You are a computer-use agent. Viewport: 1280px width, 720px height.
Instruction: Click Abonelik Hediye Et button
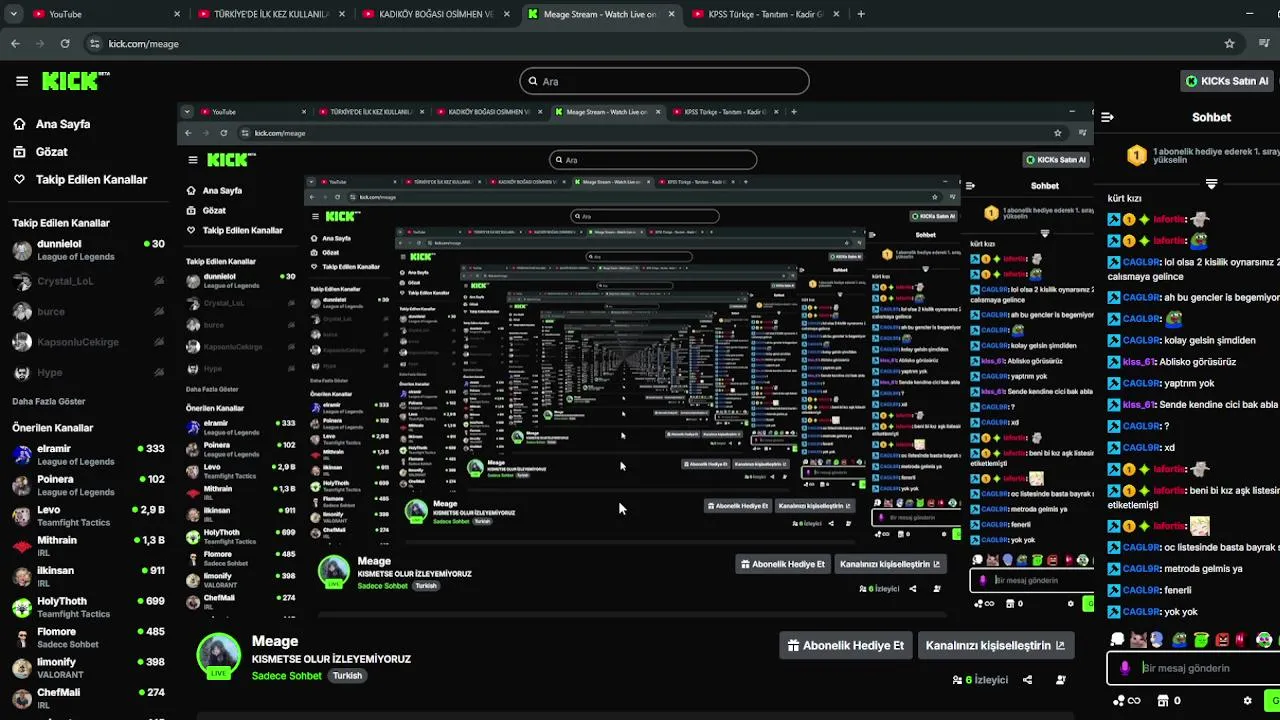(846, 645)
